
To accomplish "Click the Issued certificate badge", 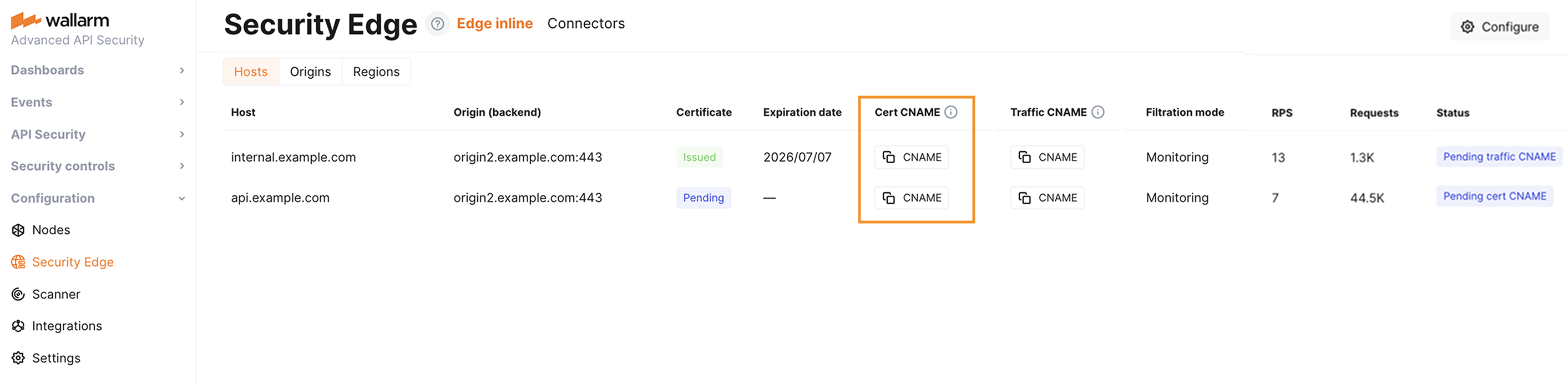I will coord(700,157).
